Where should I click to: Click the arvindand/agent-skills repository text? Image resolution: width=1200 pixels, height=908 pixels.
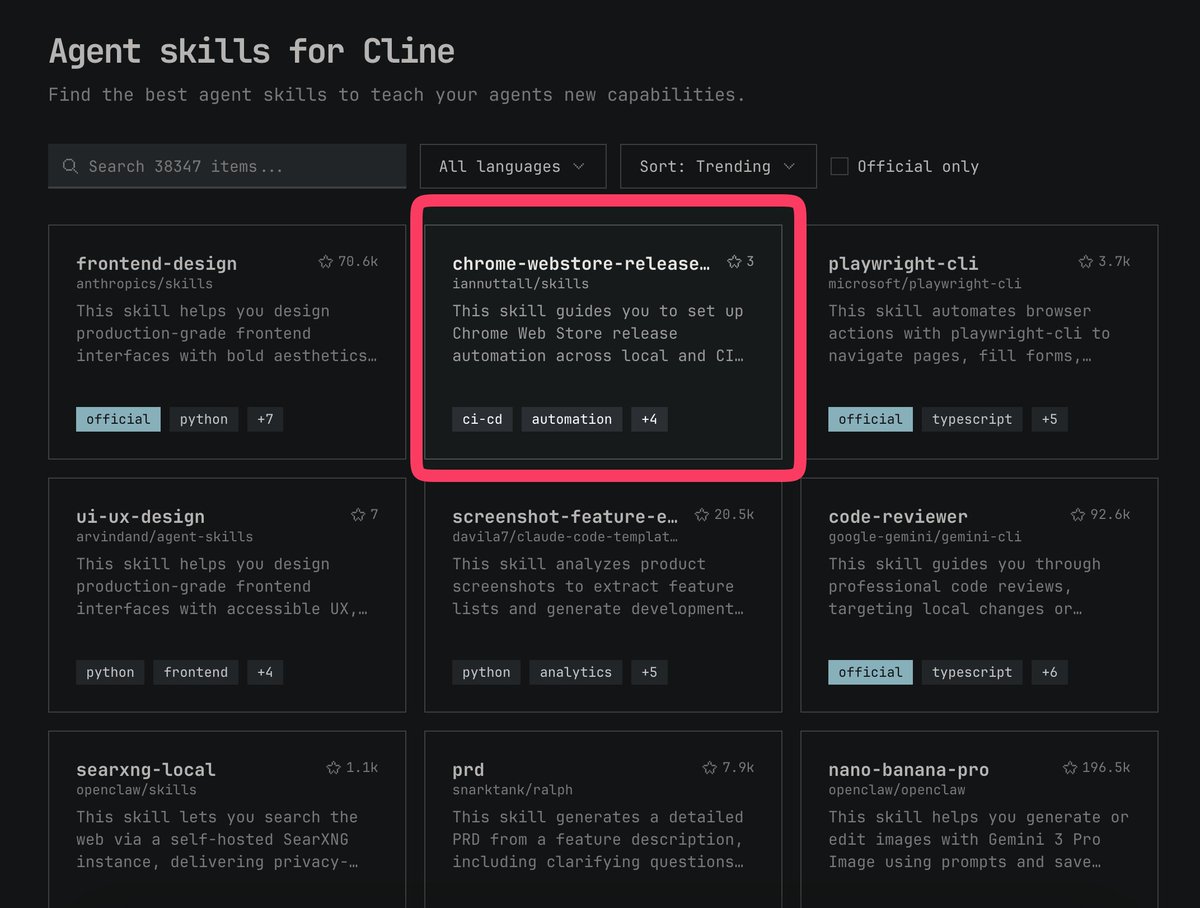[x=165, y=537]
